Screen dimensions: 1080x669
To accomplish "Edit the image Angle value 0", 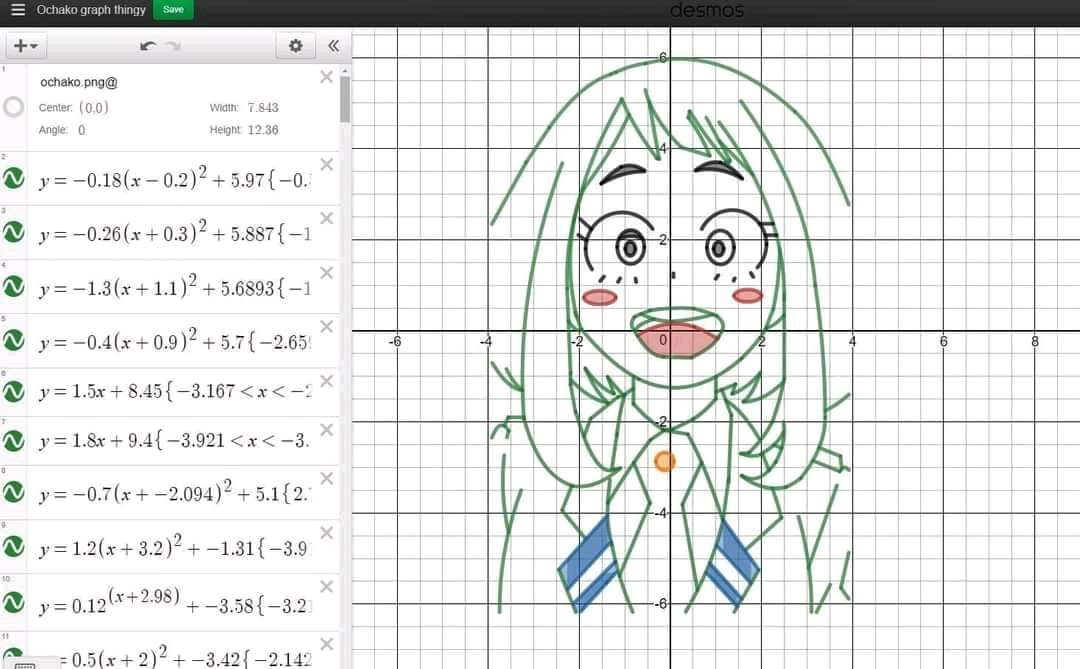I will tap(81, 130).
